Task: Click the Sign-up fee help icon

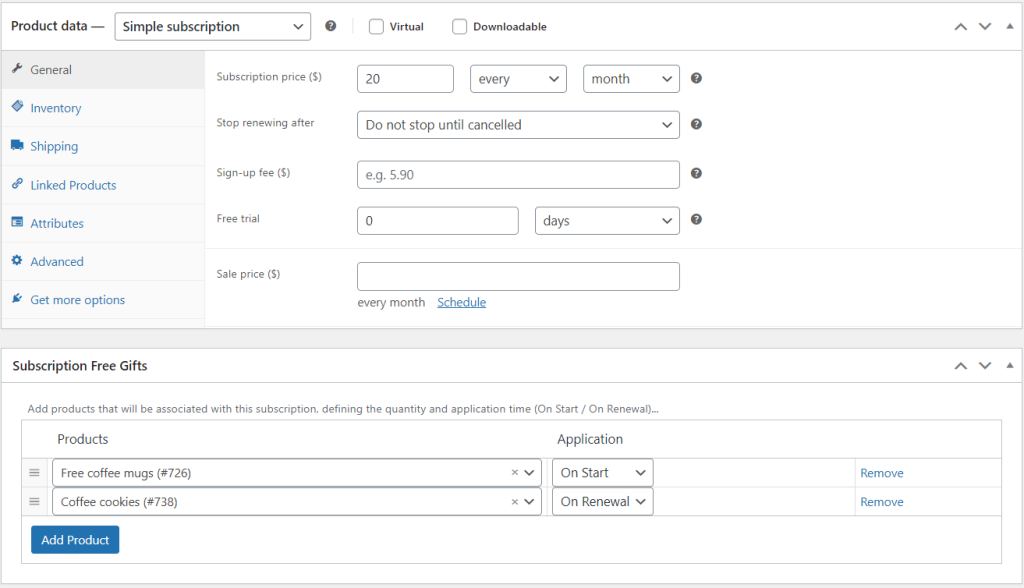Action: (x=696, y=173)
